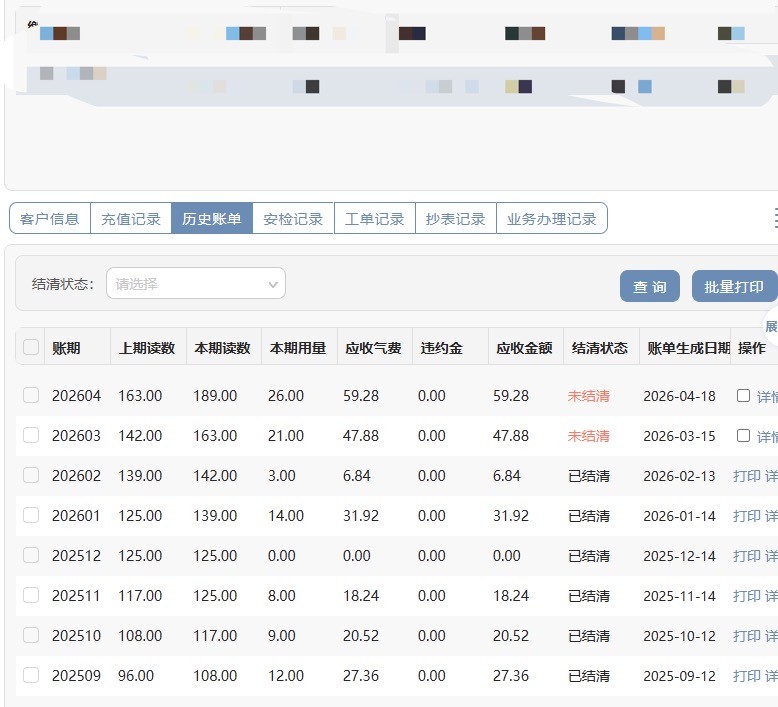The height and width of the screenshot is (707, 778).
Task: Click 打印 link for bill 202602
Action: click(x=747, y=476)
